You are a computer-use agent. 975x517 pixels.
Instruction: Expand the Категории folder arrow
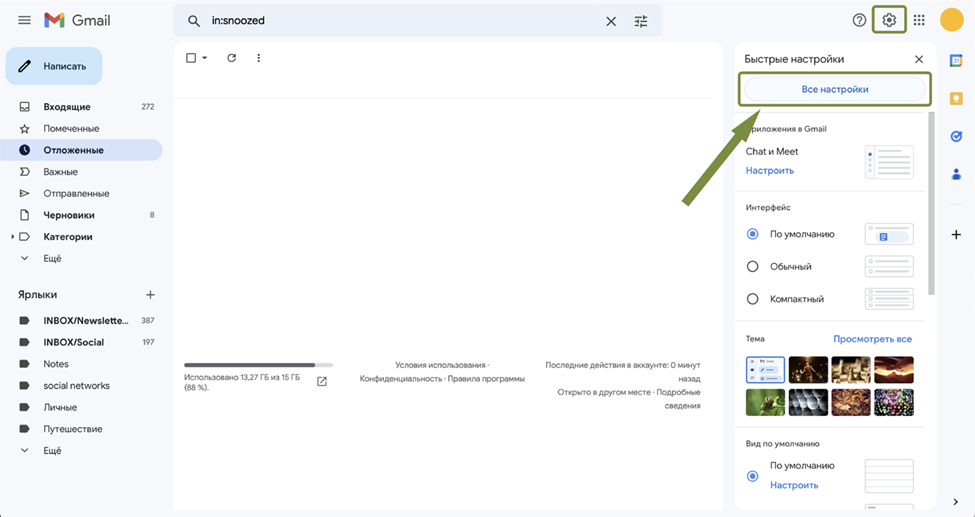tap(12, 236)
